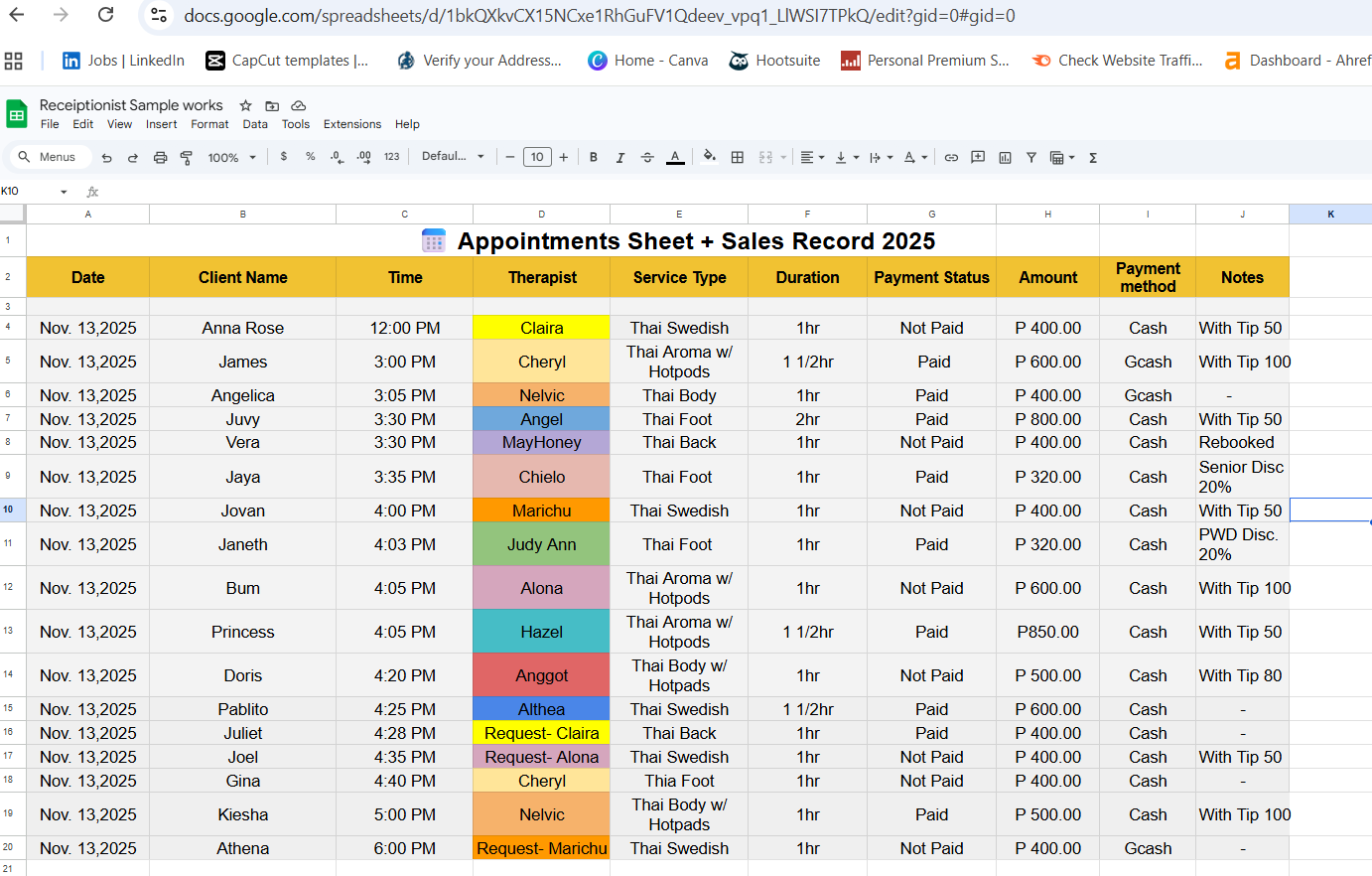Open the functions sigma menu

click(x=1093, y=157)
